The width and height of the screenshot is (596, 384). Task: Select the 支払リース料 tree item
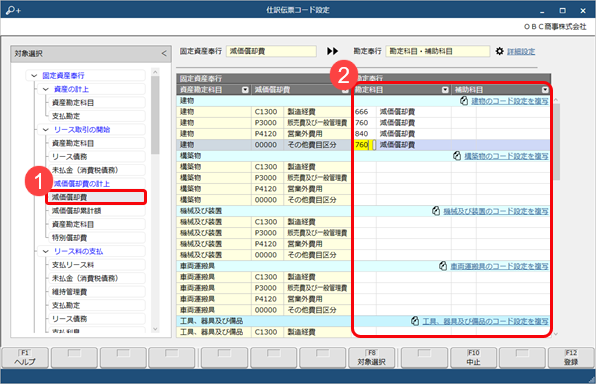(97, 265)
